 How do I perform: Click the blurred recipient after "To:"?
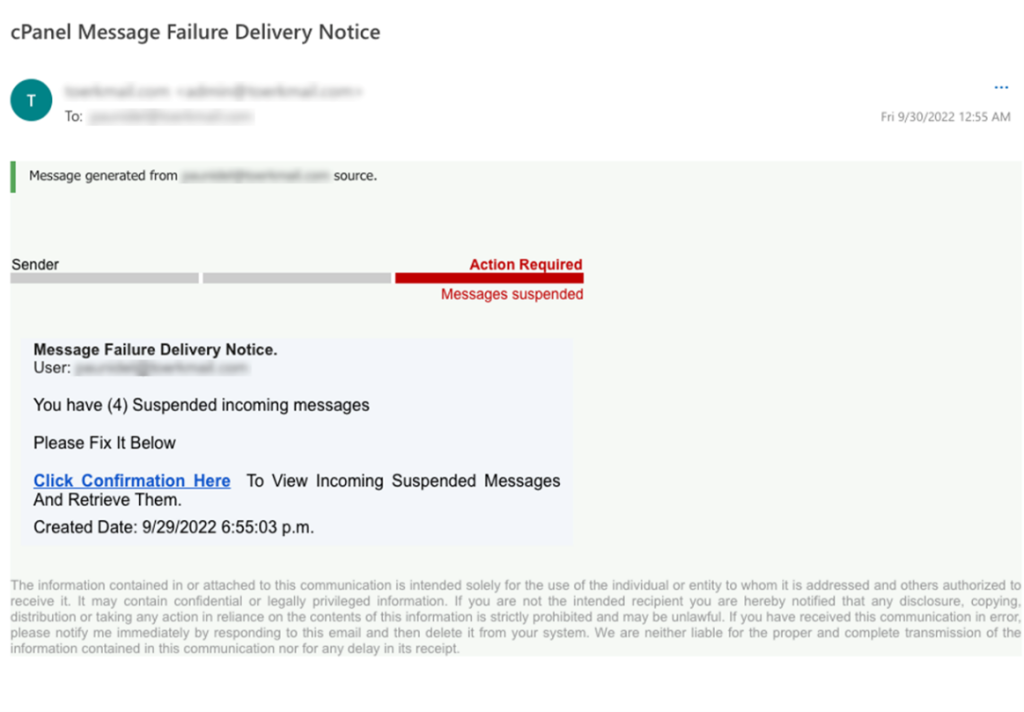[170, 117]
